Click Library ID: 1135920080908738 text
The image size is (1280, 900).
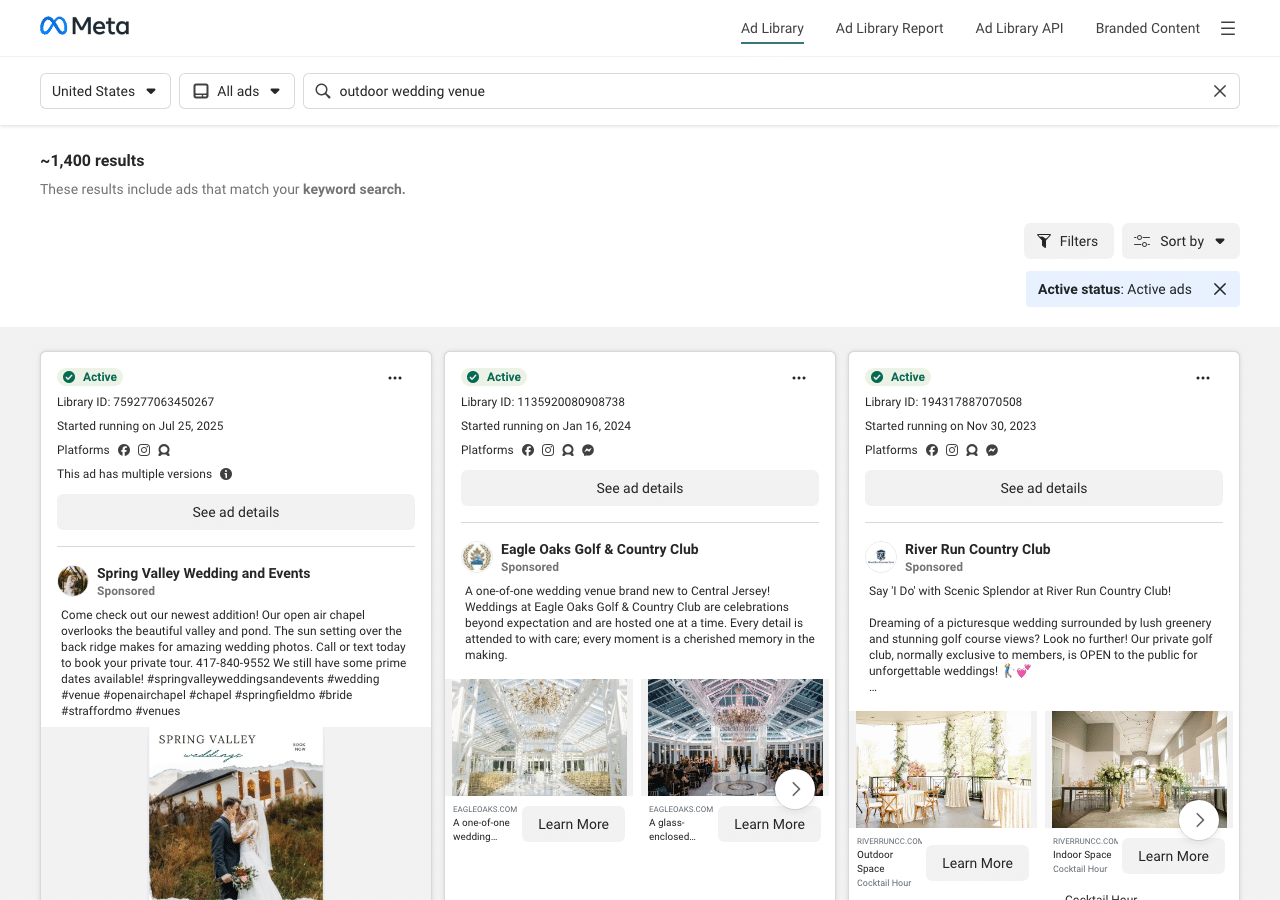pyautogui.click(x=543, y=402)
